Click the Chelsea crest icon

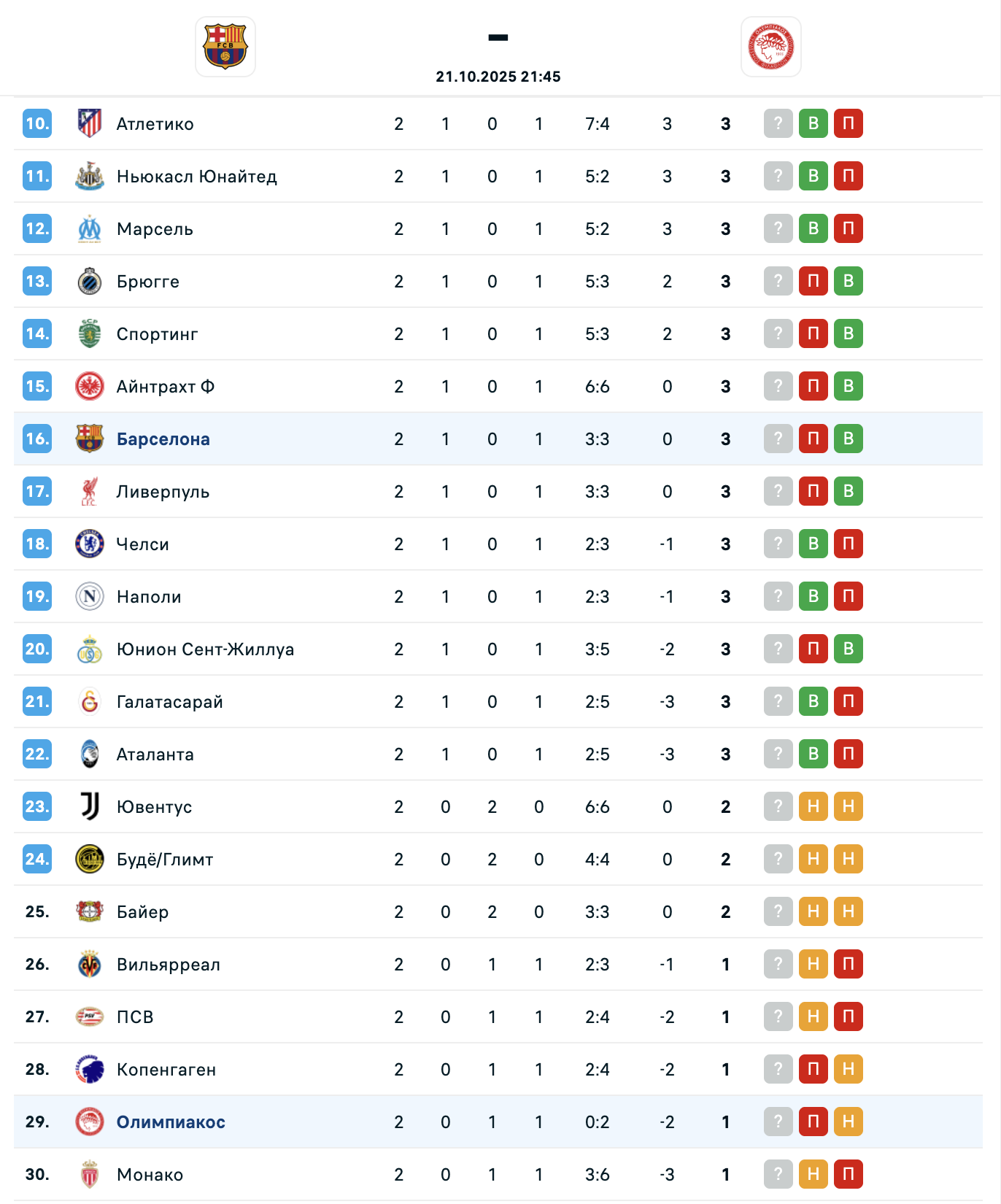(x=90, y=544)
